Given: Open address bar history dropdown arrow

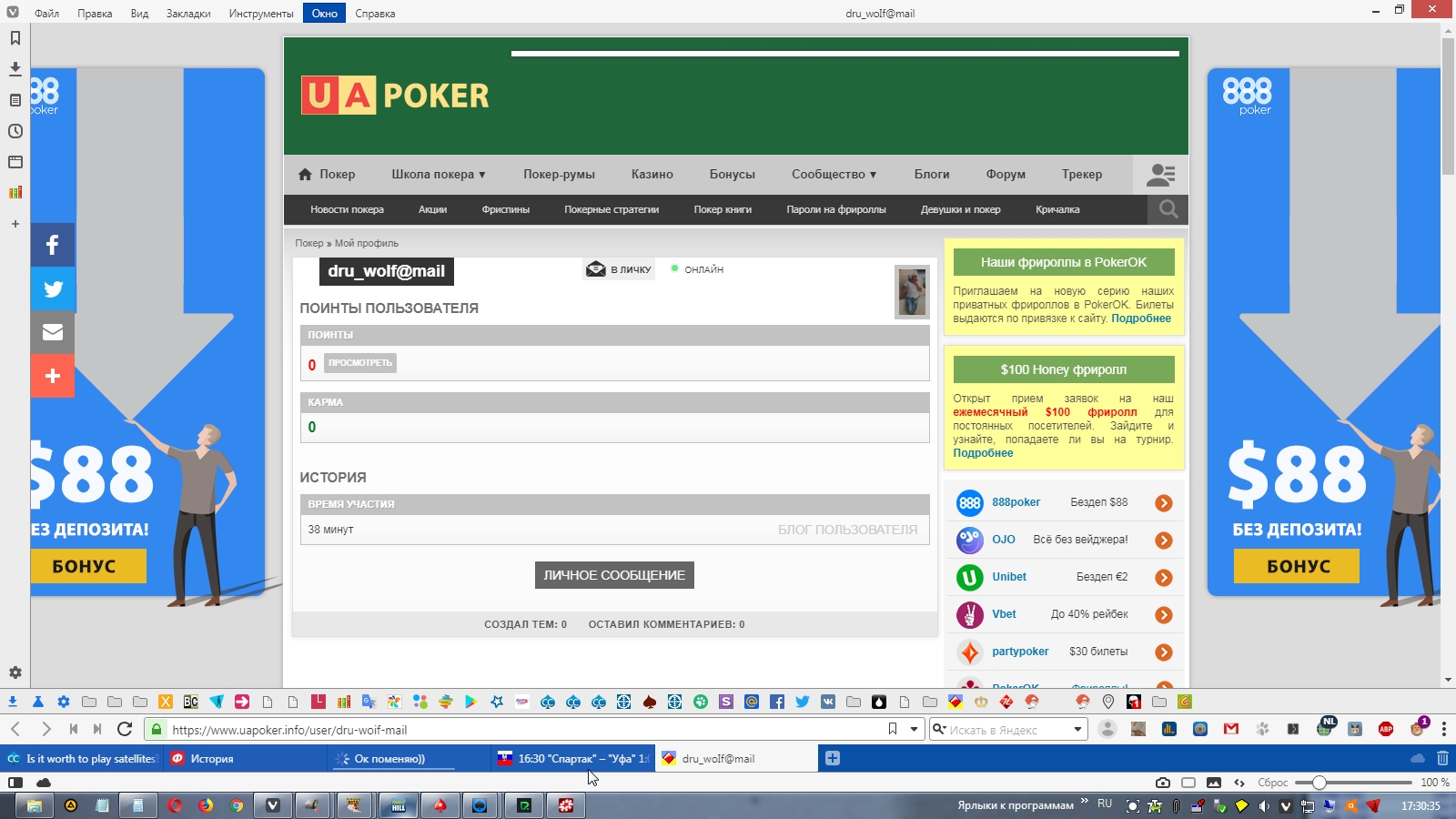Looking at the screenshot, I should tap(914, 729).
